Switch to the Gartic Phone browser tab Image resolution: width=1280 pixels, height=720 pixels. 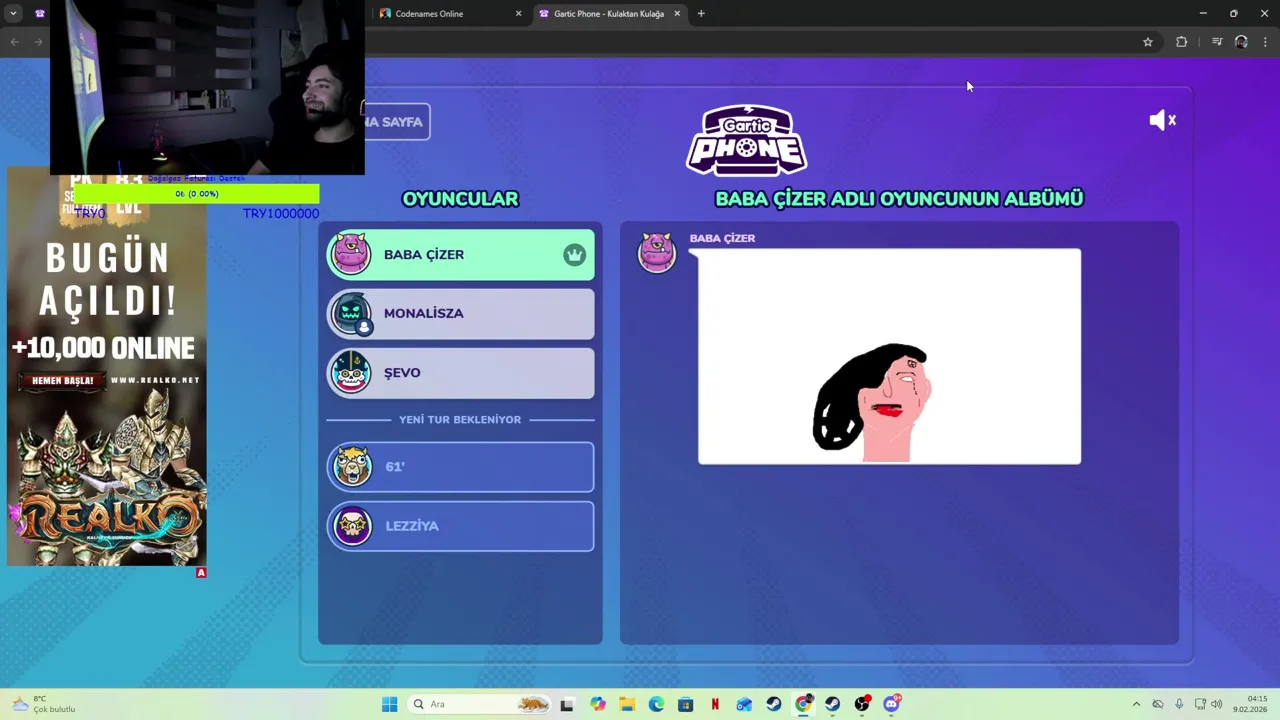tap(608, 14)
